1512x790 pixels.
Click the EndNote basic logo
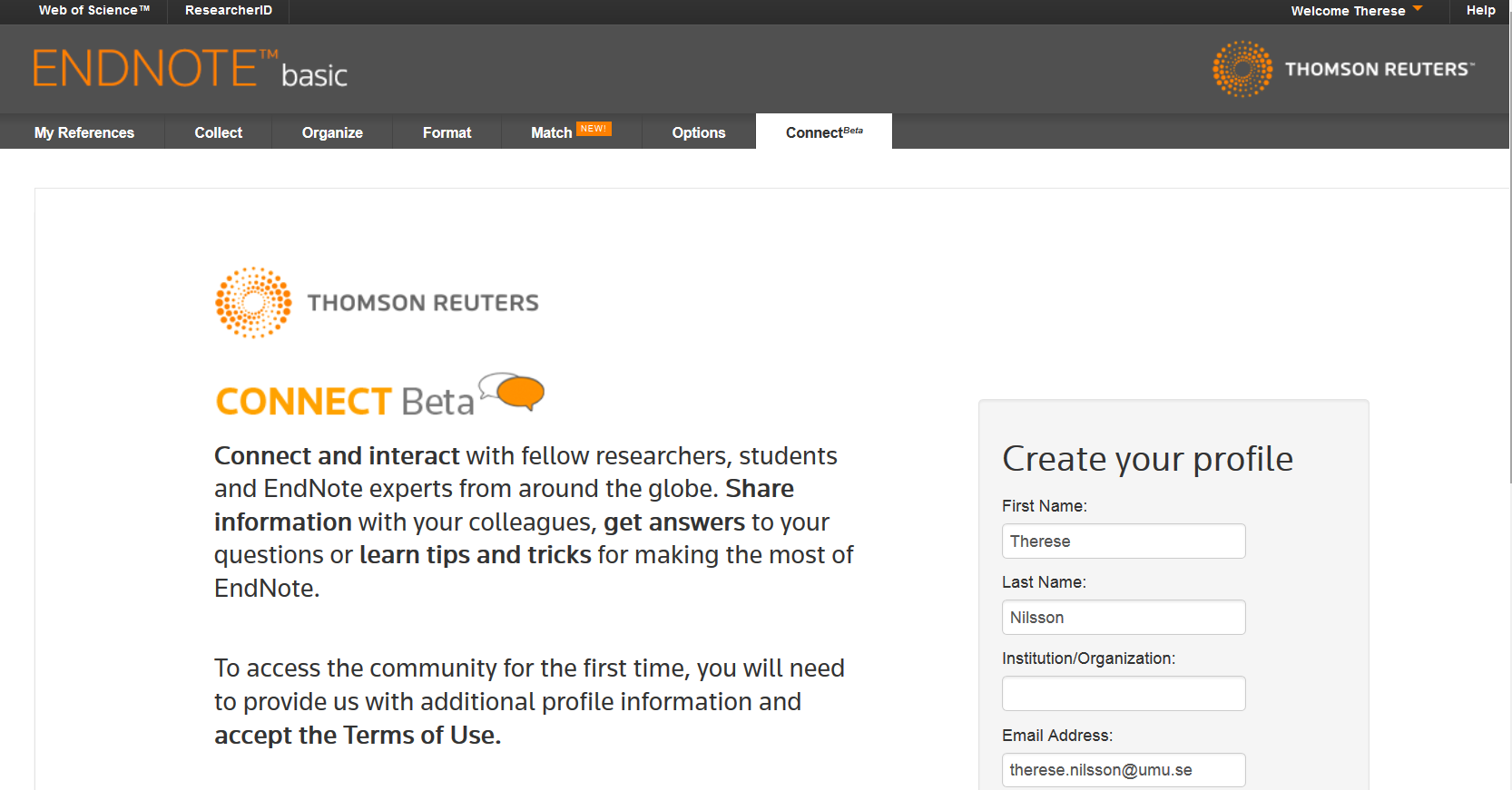click(191, 69)
